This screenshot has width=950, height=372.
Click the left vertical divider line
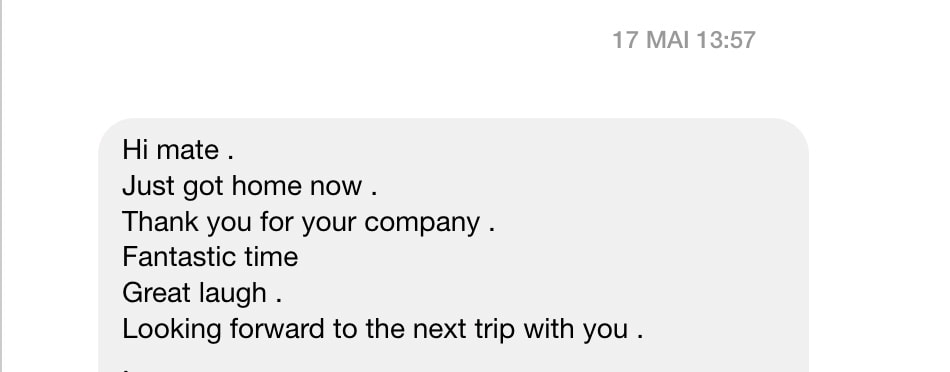pyautogui.click(x=1, y=186)
